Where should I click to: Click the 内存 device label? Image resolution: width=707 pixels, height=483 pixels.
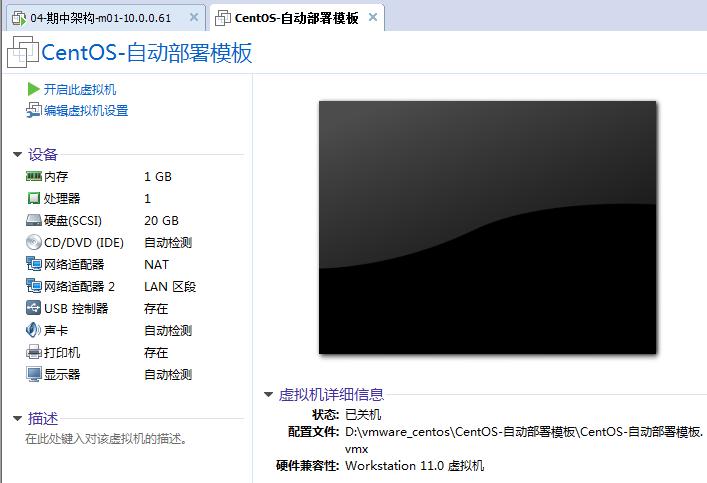coord(56,177)
